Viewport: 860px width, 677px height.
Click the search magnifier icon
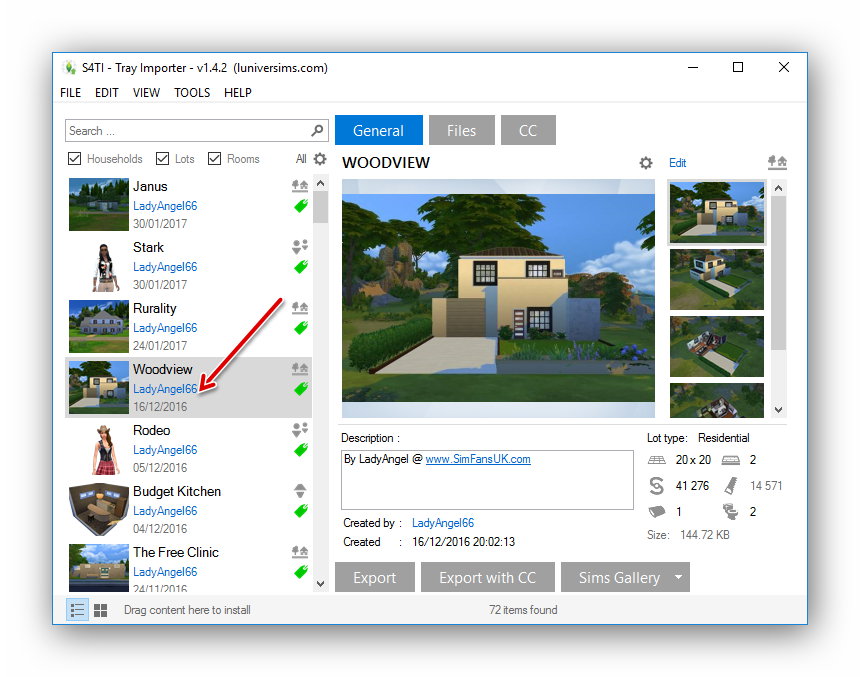pyautogui.click(x=317, y=131)
